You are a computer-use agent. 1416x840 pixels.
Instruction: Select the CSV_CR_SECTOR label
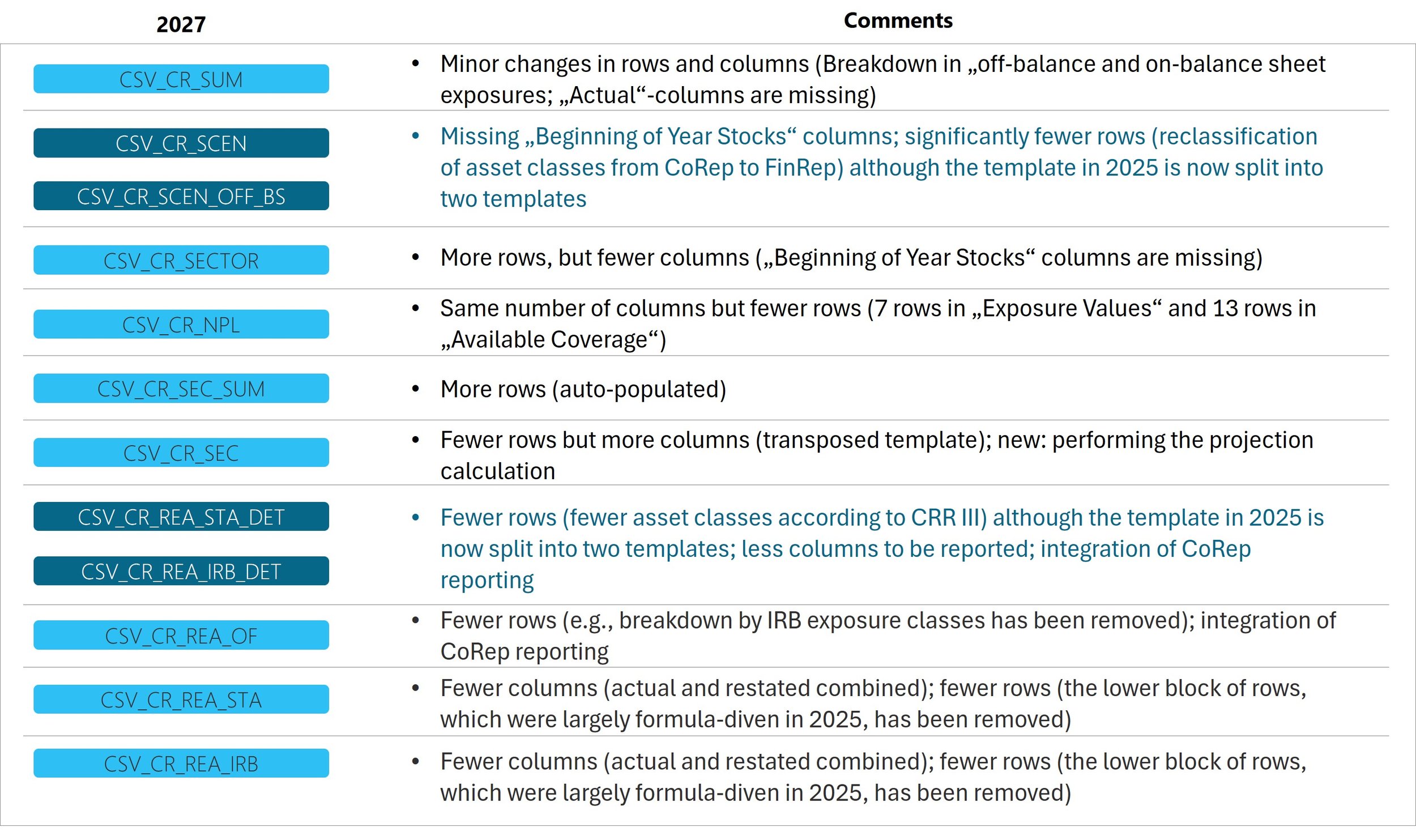tap(181, 260)
